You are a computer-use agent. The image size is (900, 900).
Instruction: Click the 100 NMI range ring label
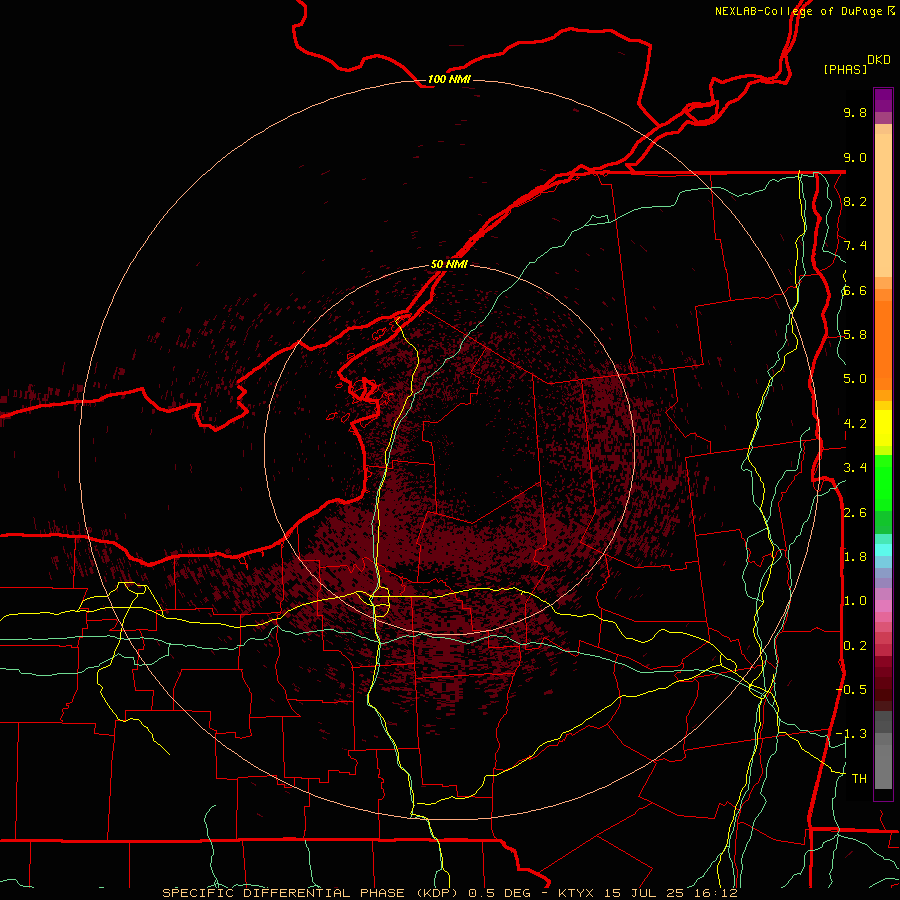449,79
